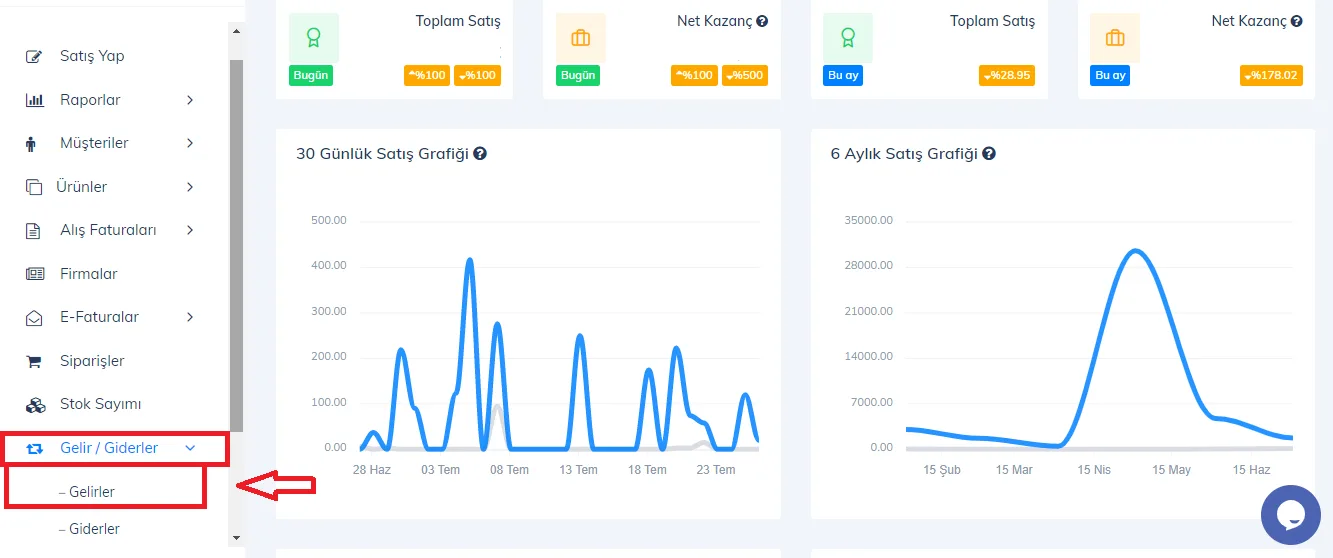Click the 400.00 y-axis value
Image resolution: width=1333 pixels, height=558 pixels.
coord(329,266)
